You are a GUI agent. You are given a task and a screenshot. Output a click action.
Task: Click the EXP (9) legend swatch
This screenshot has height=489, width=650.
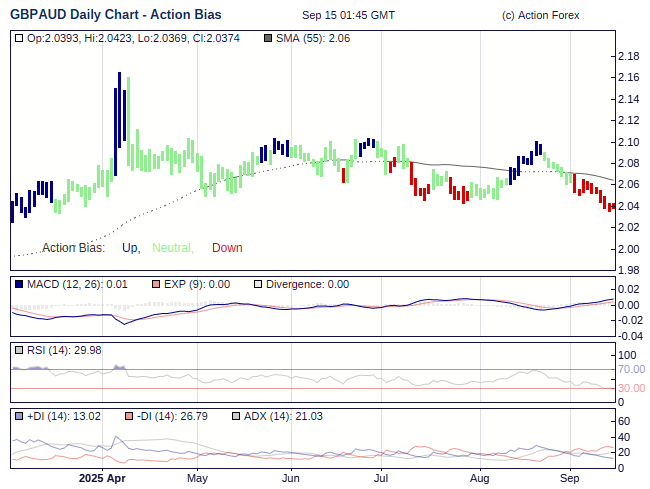(156, 284)
